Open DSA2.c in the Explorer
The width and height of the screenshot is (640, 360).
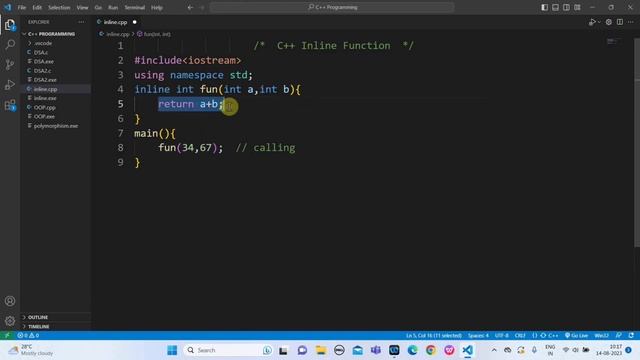click(x=42, y=71)
